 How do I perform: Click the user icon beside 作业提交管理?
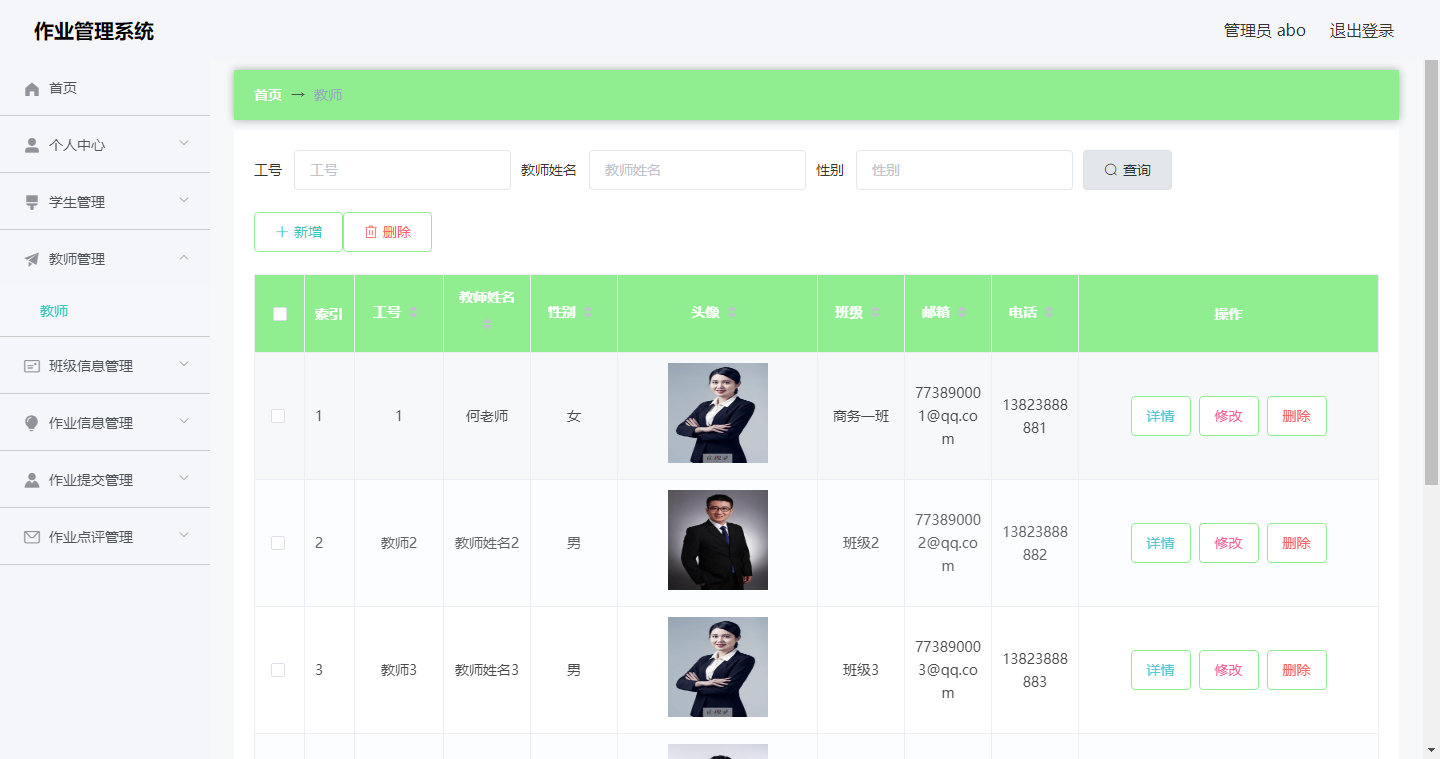click(x=32, y=480)
